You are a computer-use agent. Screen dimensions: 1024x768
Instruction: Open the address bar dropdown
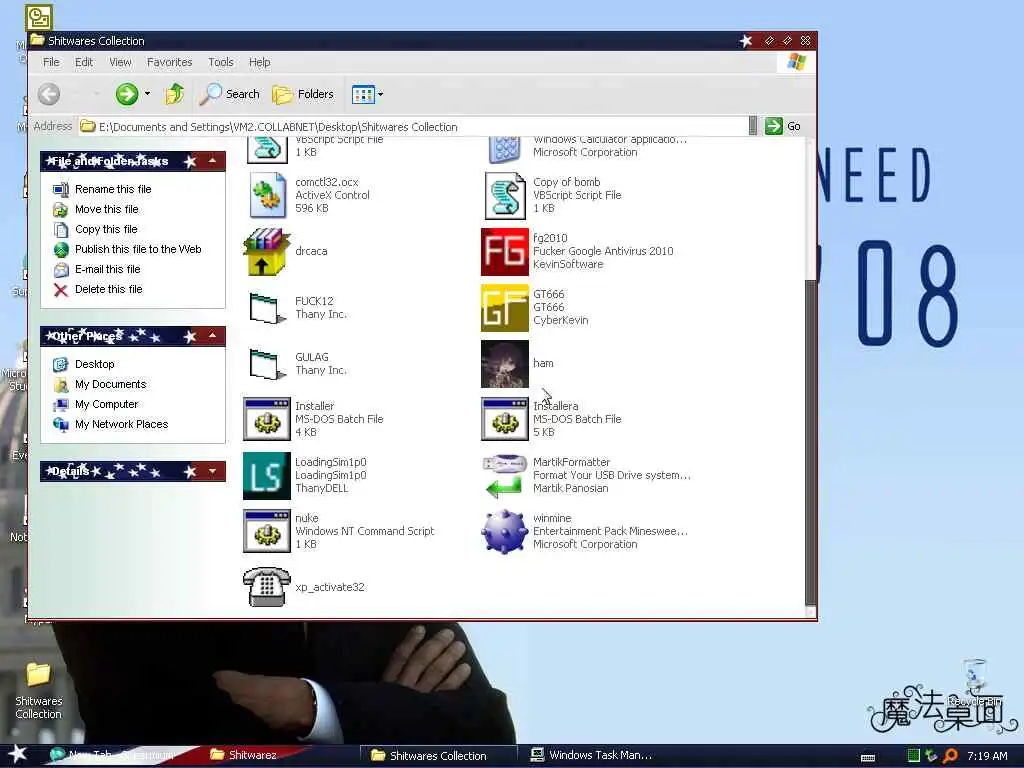(752, 126)
